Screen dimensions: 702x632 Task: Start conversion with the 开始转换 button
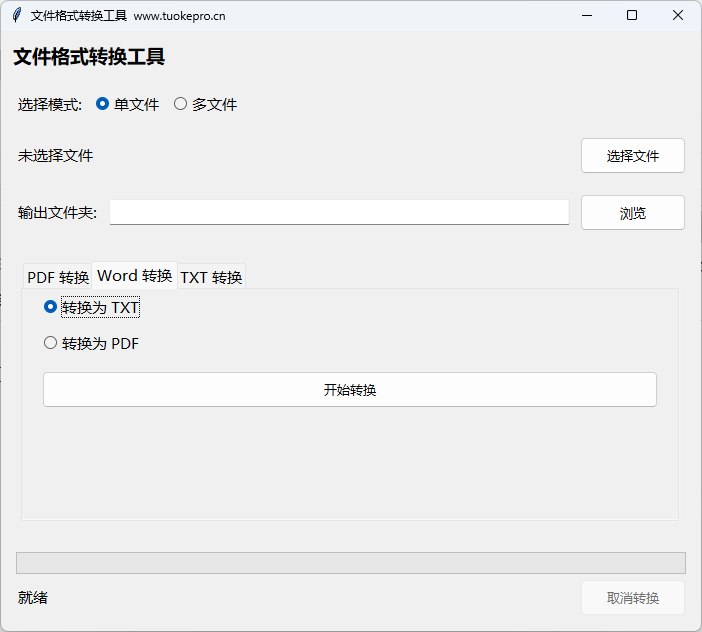pyautogui.click(x=350, y=390)
